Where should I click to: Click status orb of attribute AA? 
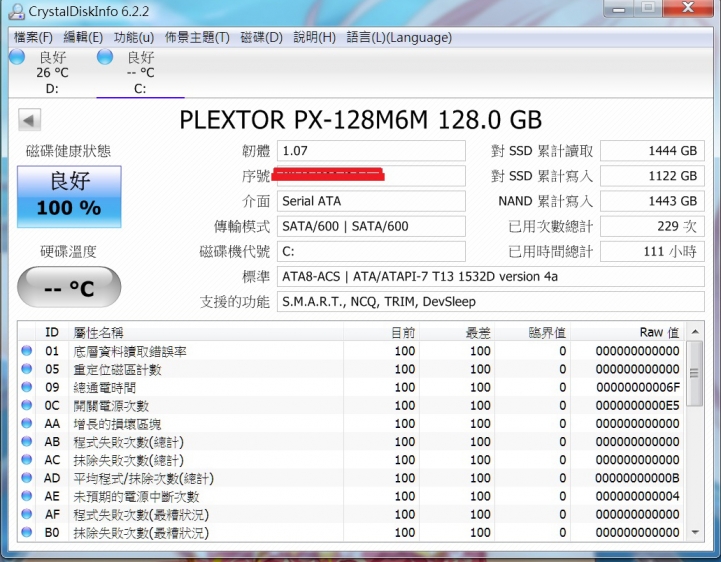(x=27, y=423)
